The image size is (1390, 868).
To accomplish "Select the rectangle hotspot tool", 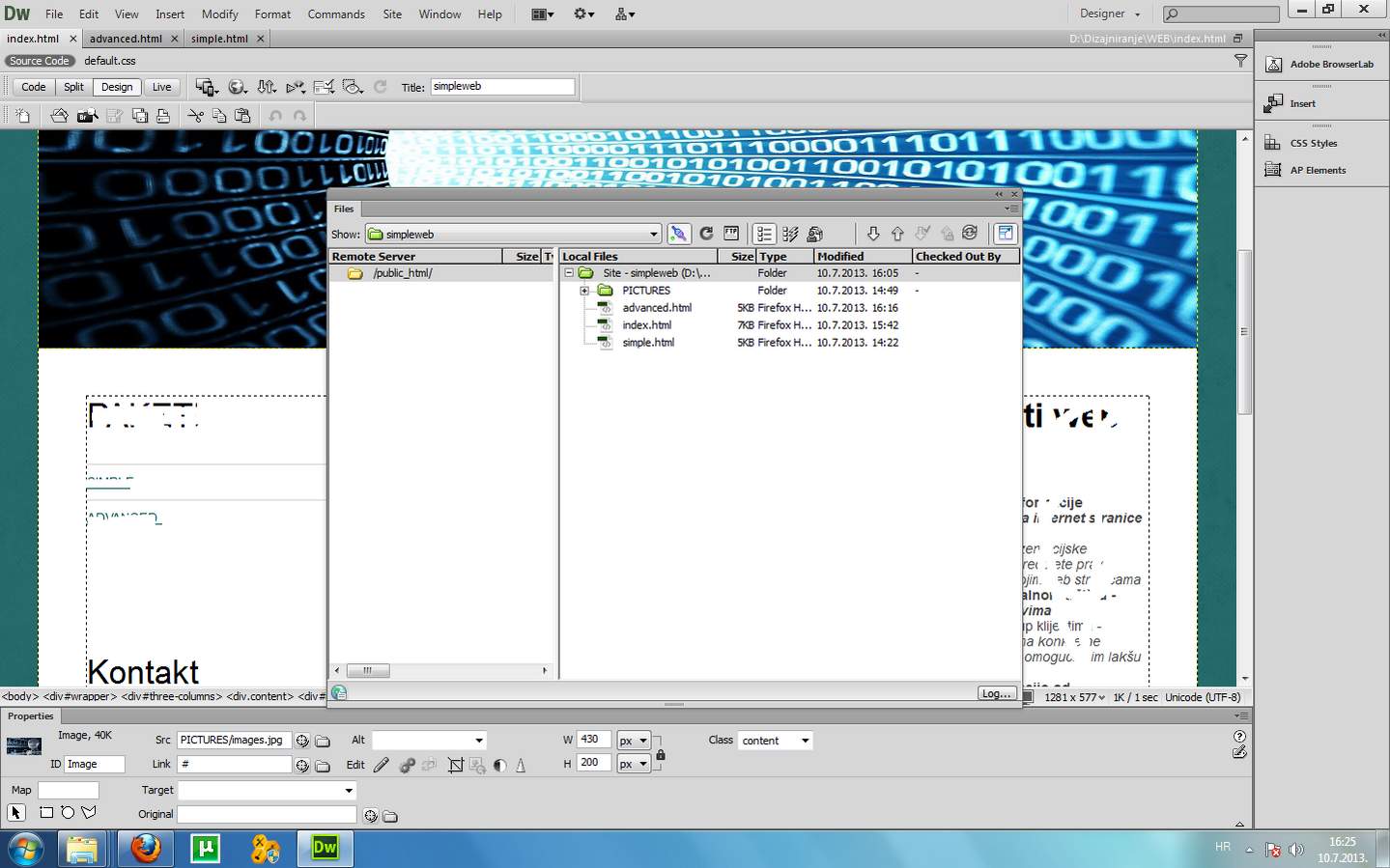I will click(x=46, y=813).
